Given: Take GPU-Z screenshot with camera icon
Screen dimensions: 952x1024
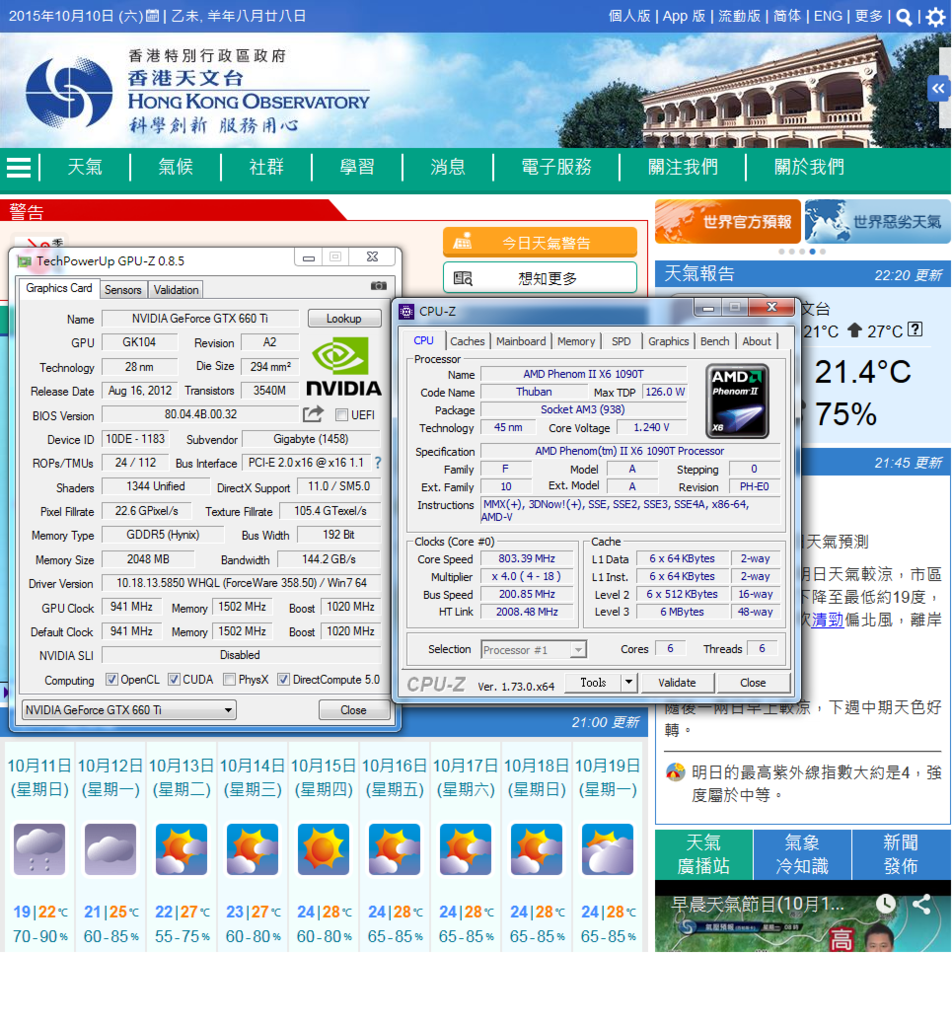Looking at the screenshot, I should click(x=379, y=285).
